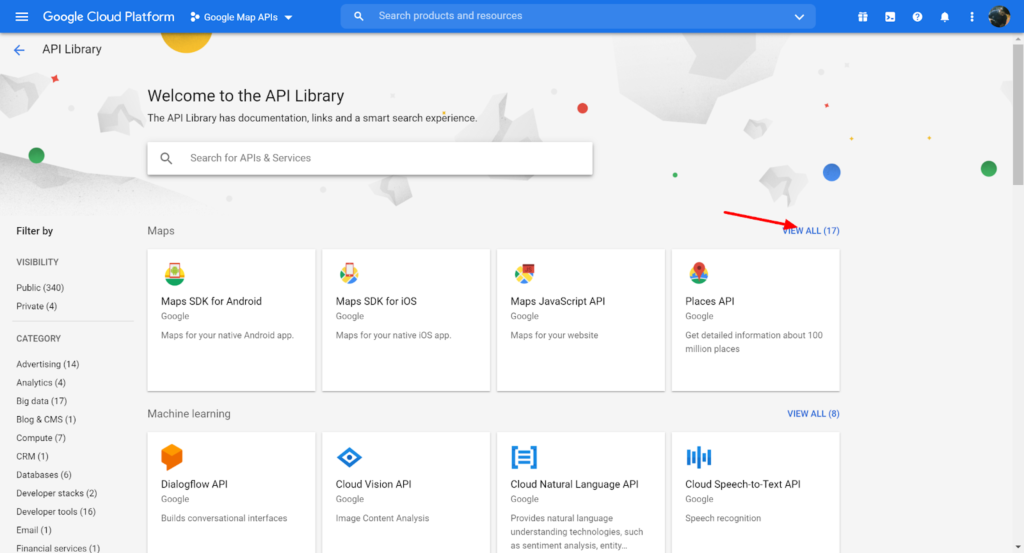Click the Maps JavaScript API icon

pyautogui.click(x=524, y=274)
